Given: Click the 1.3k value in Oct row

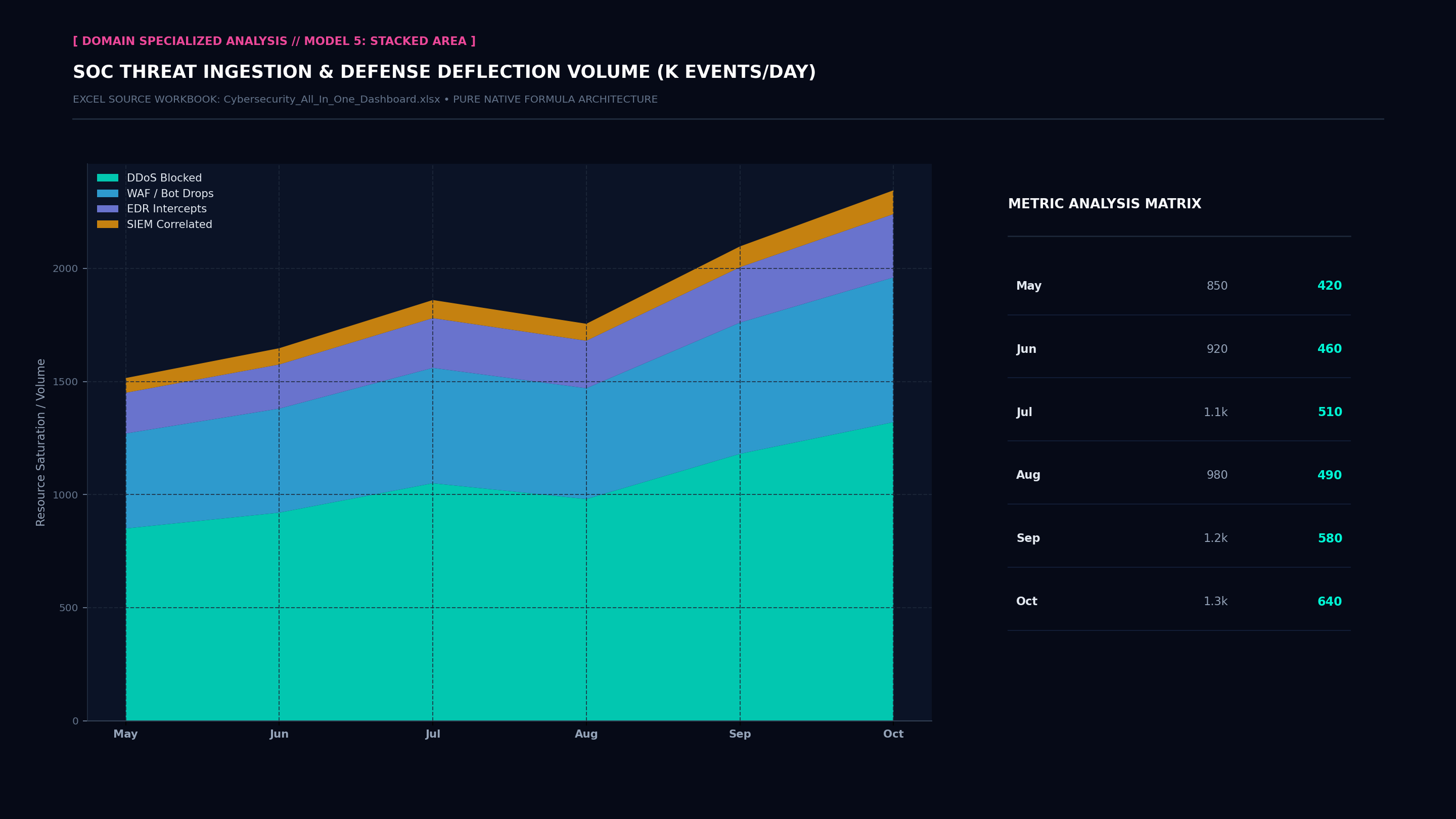Looking at the screenshot, I should coord(1215,602).
